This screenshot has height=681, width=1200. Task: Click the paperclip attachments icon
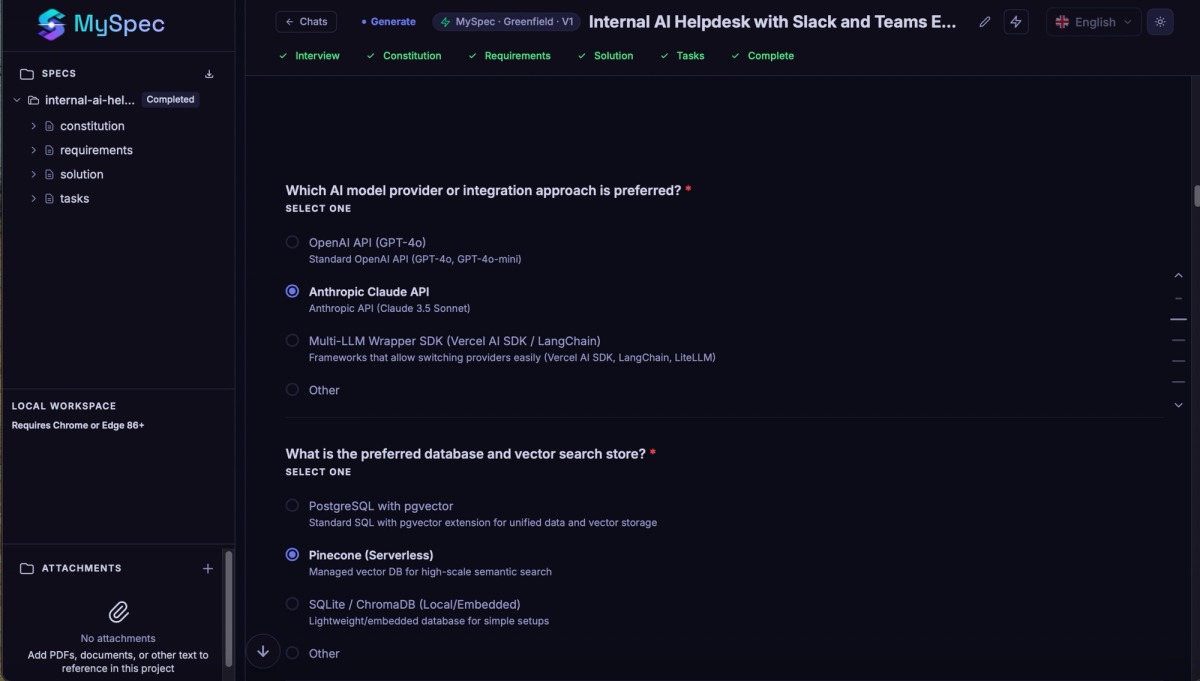[118, 611]
